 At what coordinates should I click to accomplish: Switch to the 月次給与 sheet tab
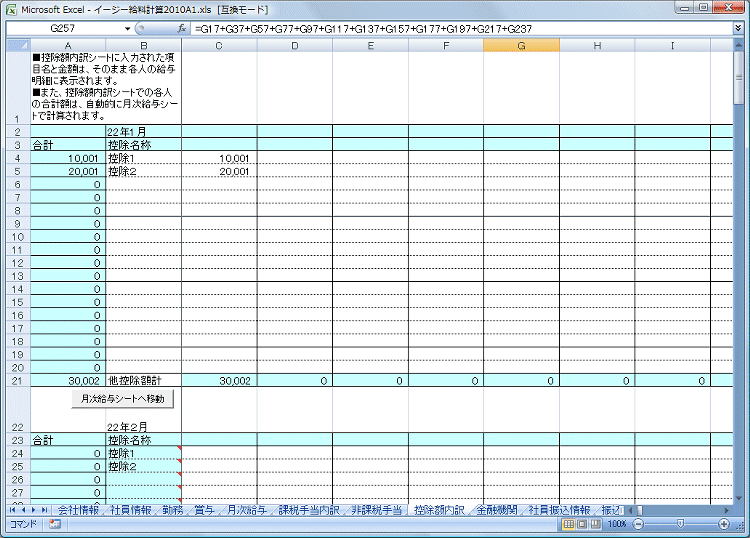point(245,509)
